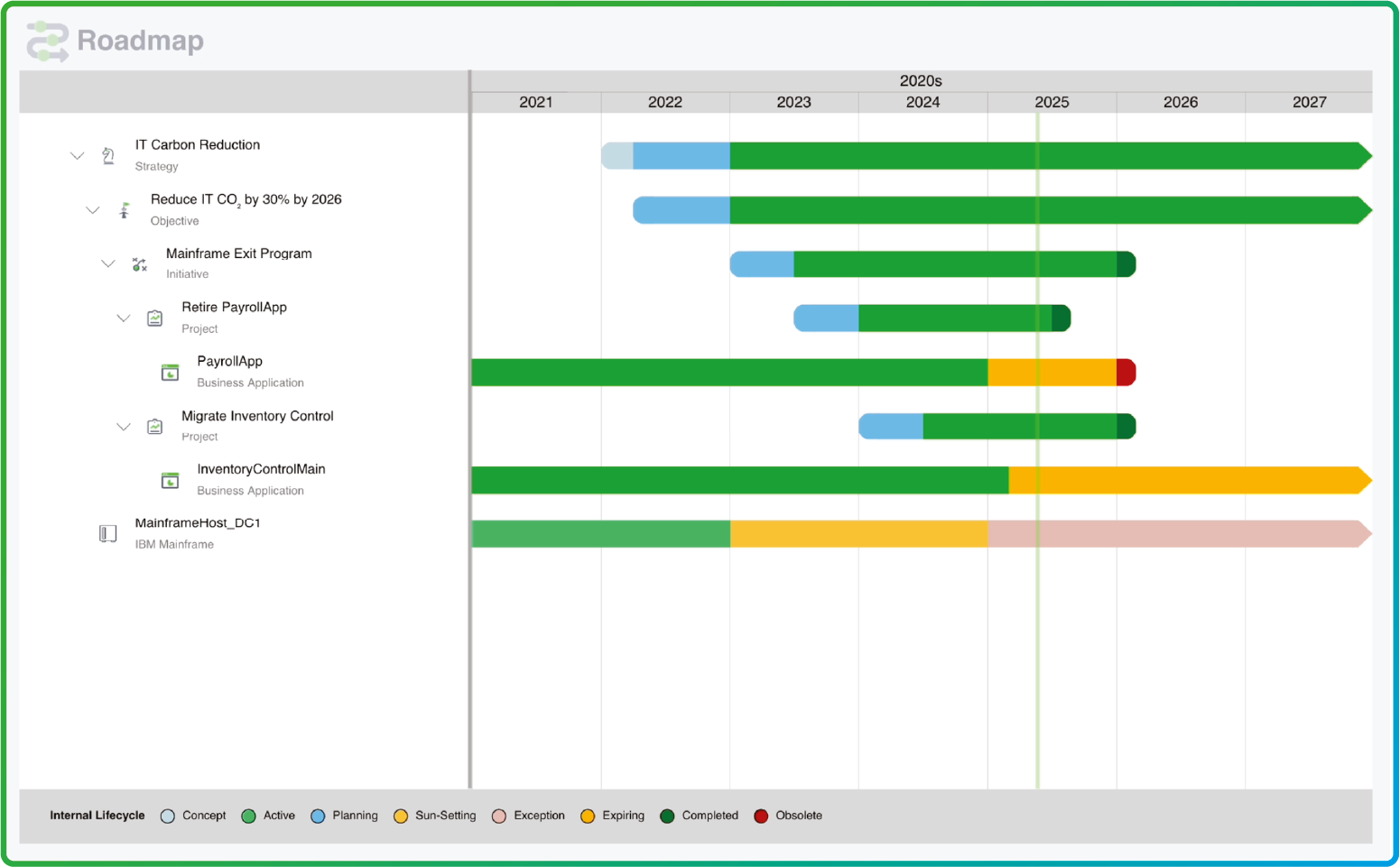The height and width of the screenshot is (867, 1400).
Task: Click the Retire PayrollApp project icon
Action: [x=155, y=318]
